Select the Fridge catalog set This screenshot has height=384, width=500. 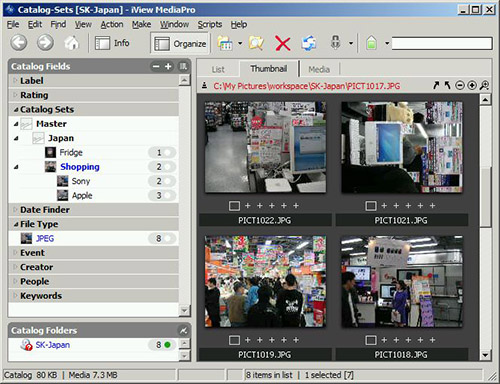[x=71, y=152]
